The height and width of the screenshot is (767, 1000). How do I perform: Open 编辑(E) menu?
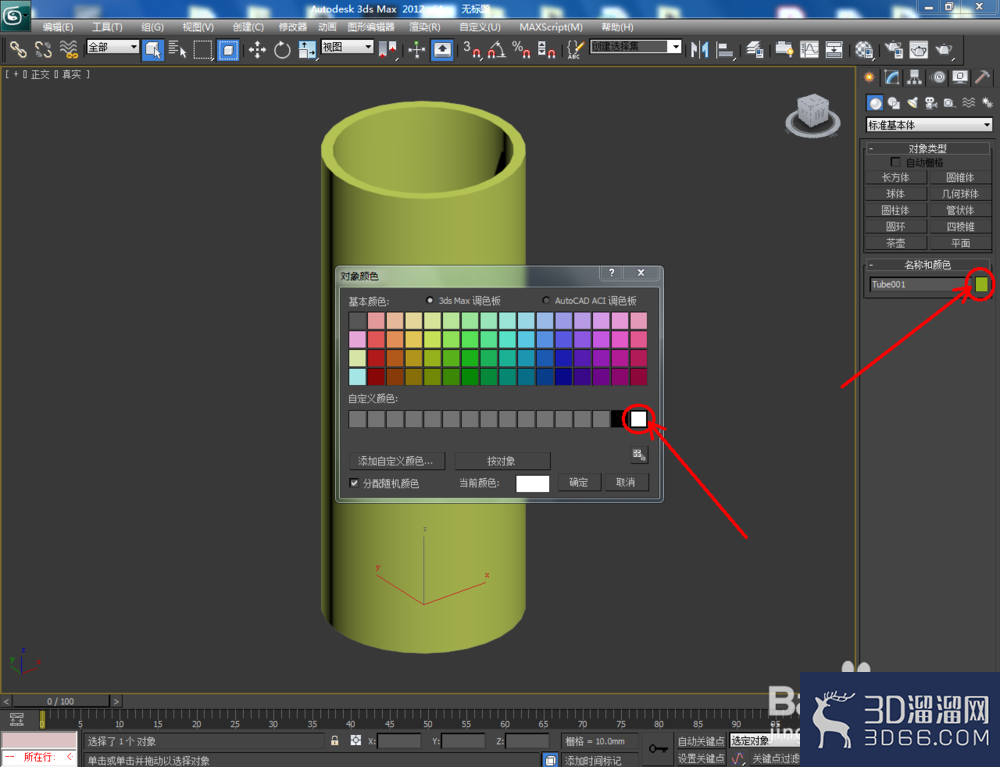tap(58, 27)
